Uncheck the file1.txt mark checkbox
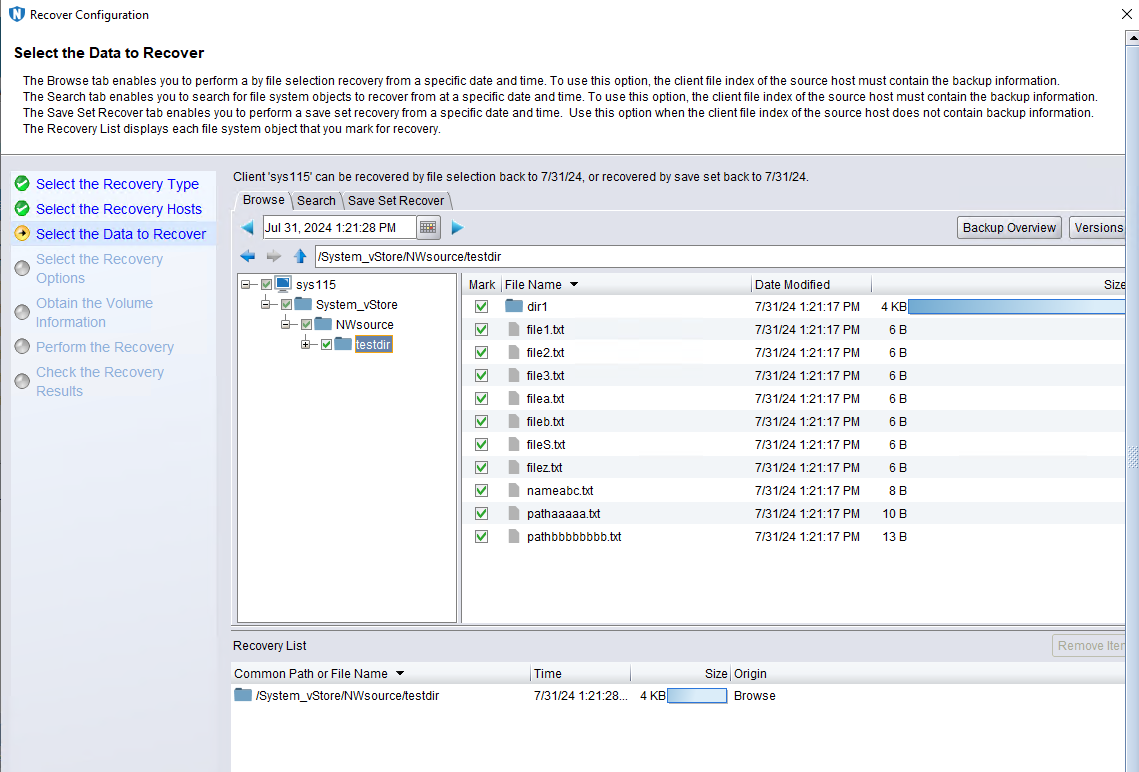This screenshot has width=1139, height=772. [481, 330]
